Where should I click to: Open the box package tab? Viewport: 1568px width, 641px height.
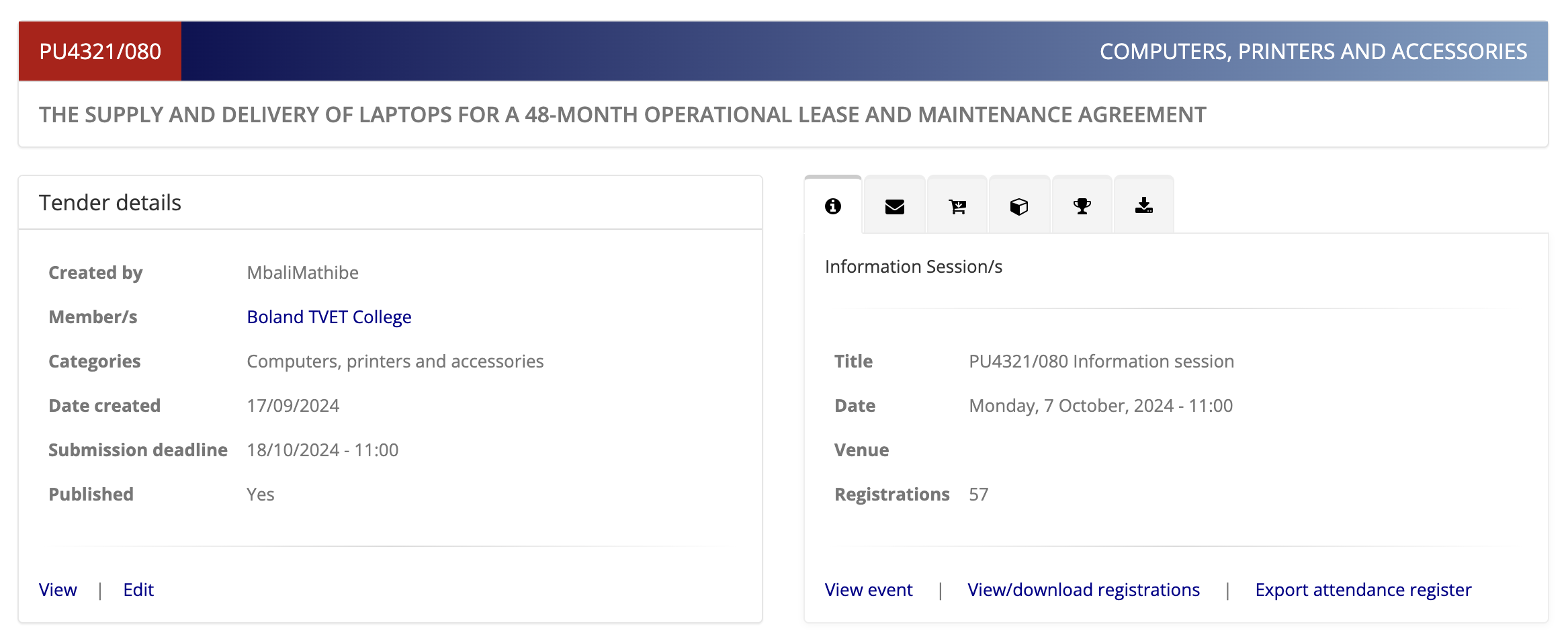click(x=1018, y=206)
